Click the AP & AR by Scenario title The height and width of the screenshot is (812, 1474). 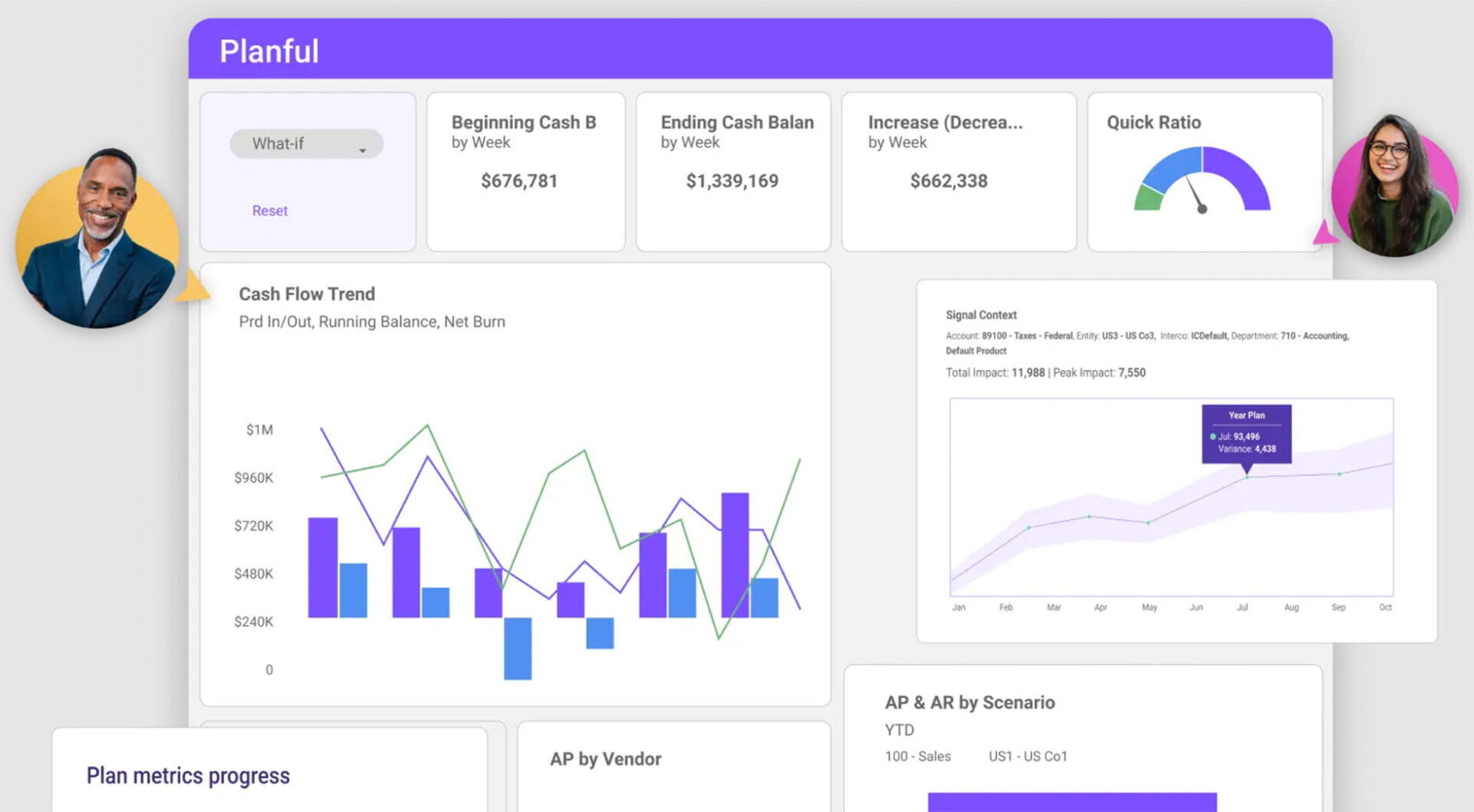[970, 702]
